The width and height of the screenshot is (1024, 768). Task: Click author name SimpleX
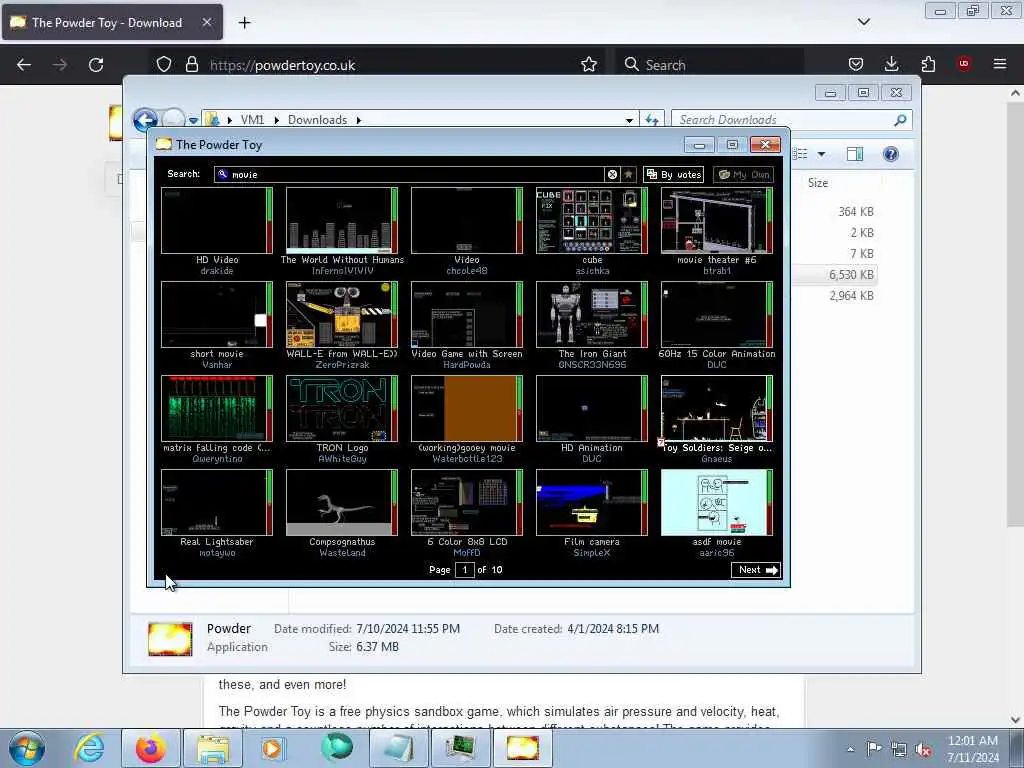click(592, 552)
